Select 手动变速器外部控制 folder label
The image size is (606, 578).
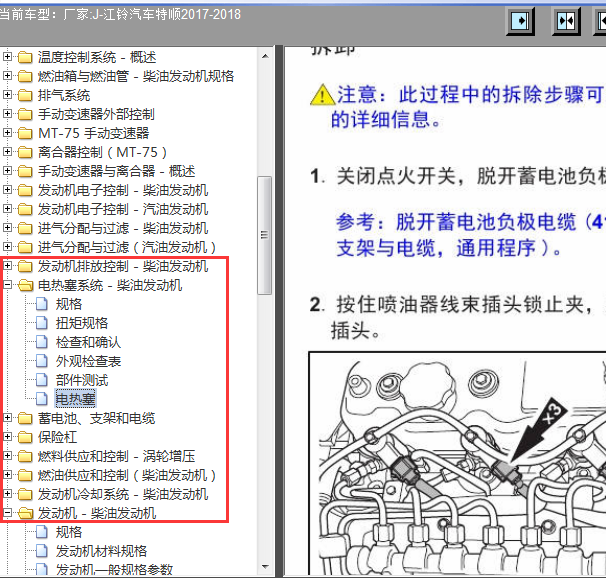(x=96, y=114)
